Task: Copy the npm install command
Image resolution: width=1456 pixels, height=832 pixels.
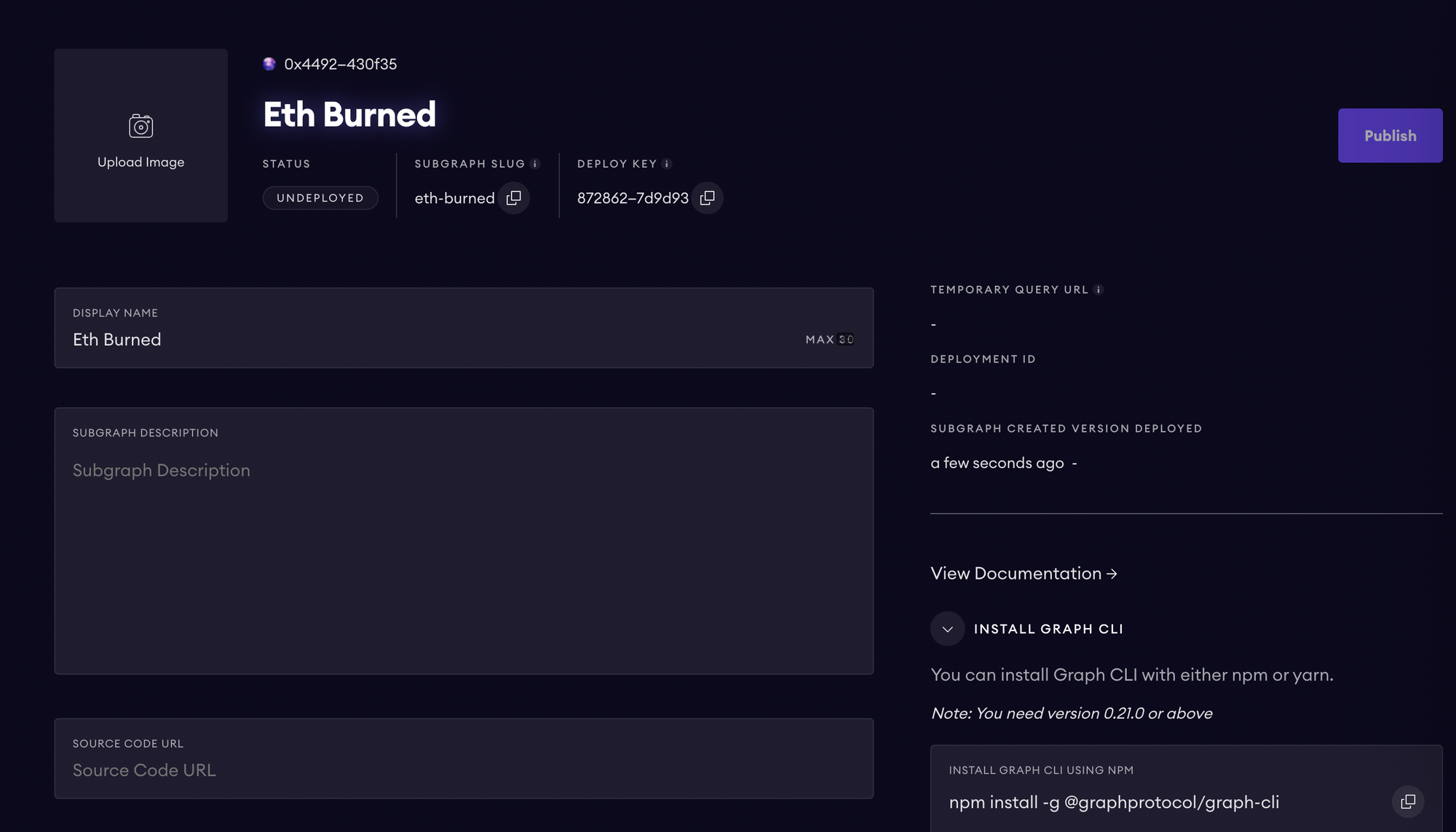Action: point(1408,801)
